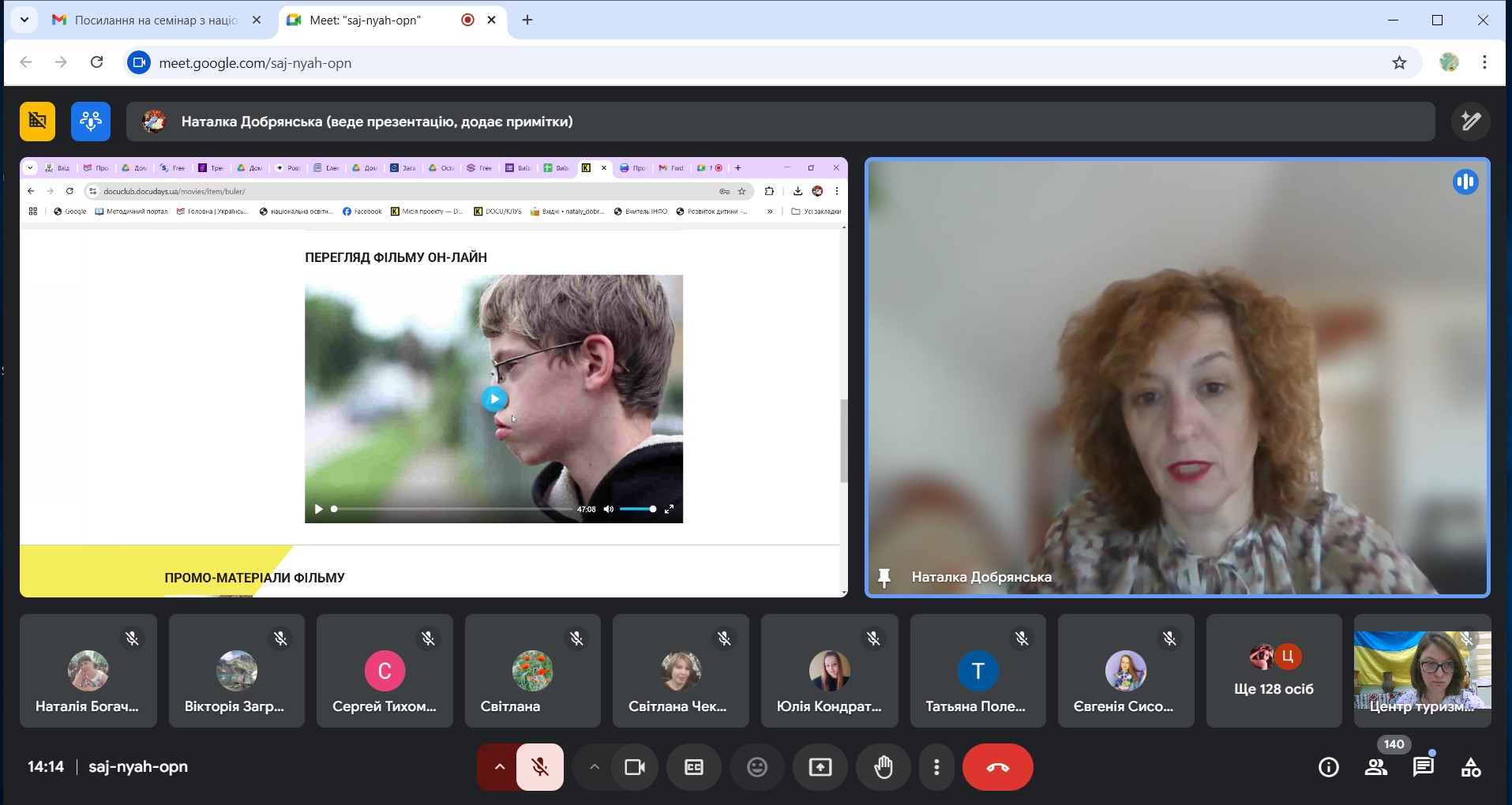This screenshot has height=805, width=1512.
Task: Click the raise hand icon
Action: coord(883,767)
